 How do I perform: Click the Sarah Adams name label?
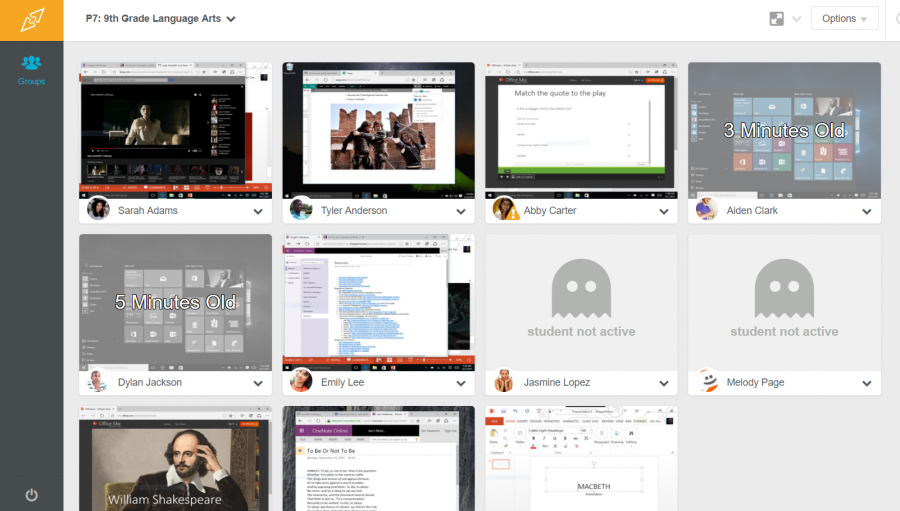click(148, 211)
